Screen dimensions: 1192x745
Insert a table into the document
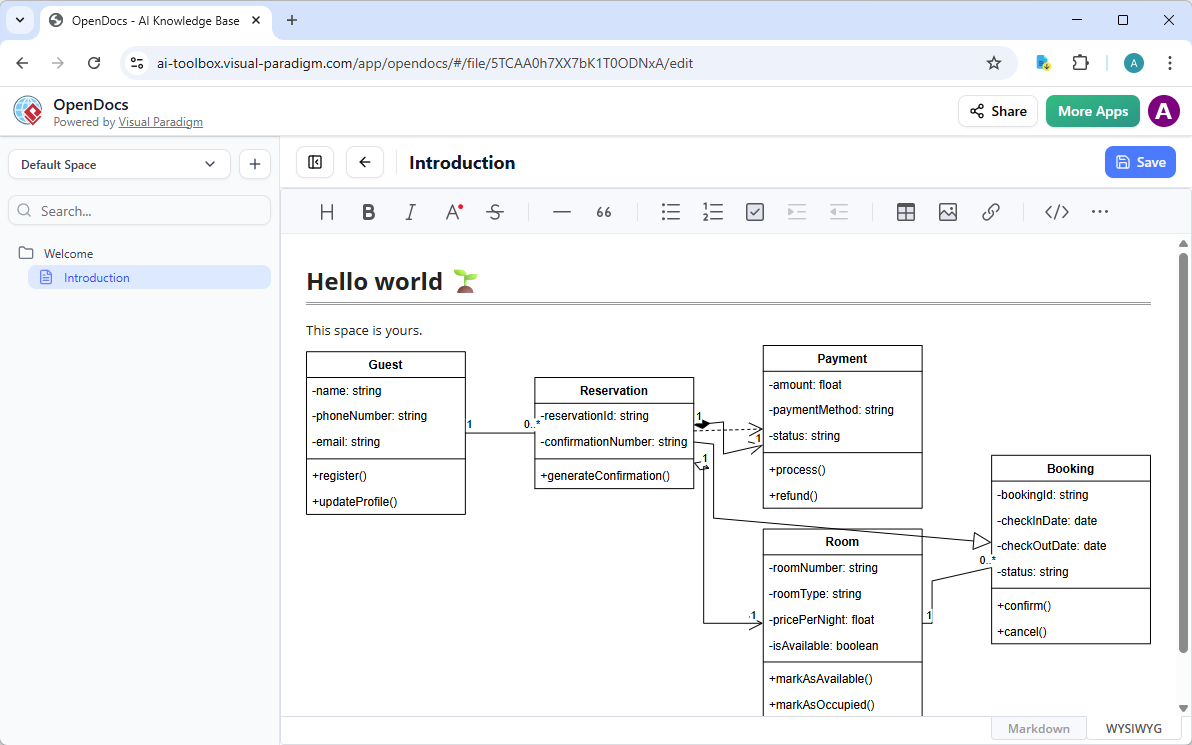905,211
